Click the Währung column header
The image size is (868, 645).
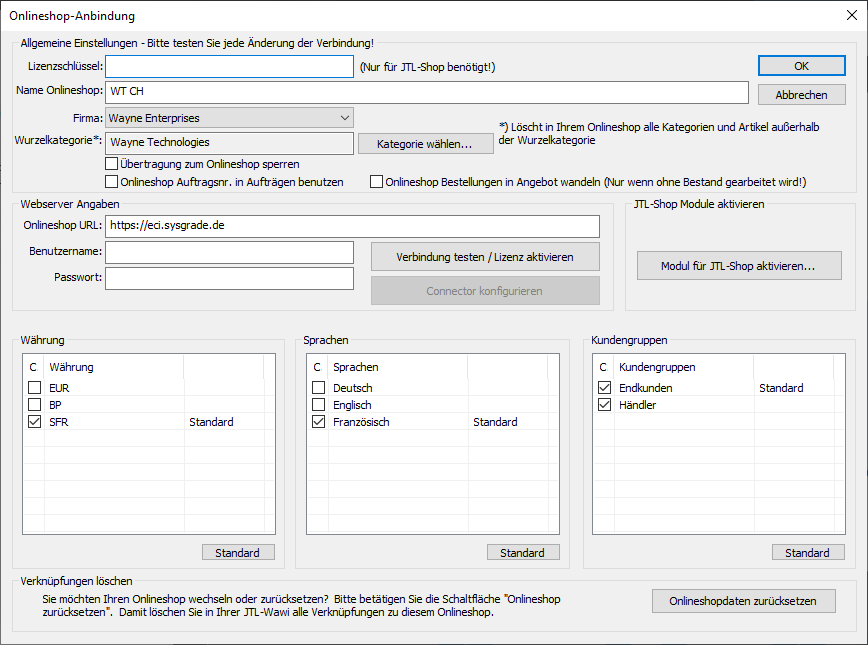click(114, 367)
